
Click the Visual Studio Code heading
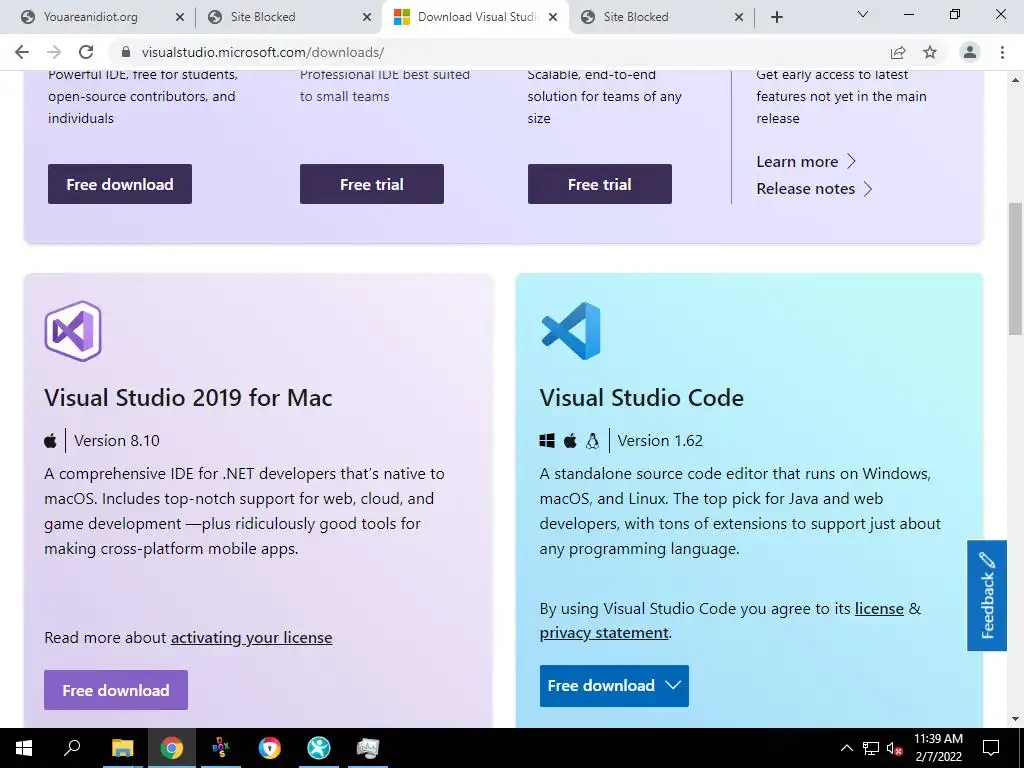tap(641, 398)
